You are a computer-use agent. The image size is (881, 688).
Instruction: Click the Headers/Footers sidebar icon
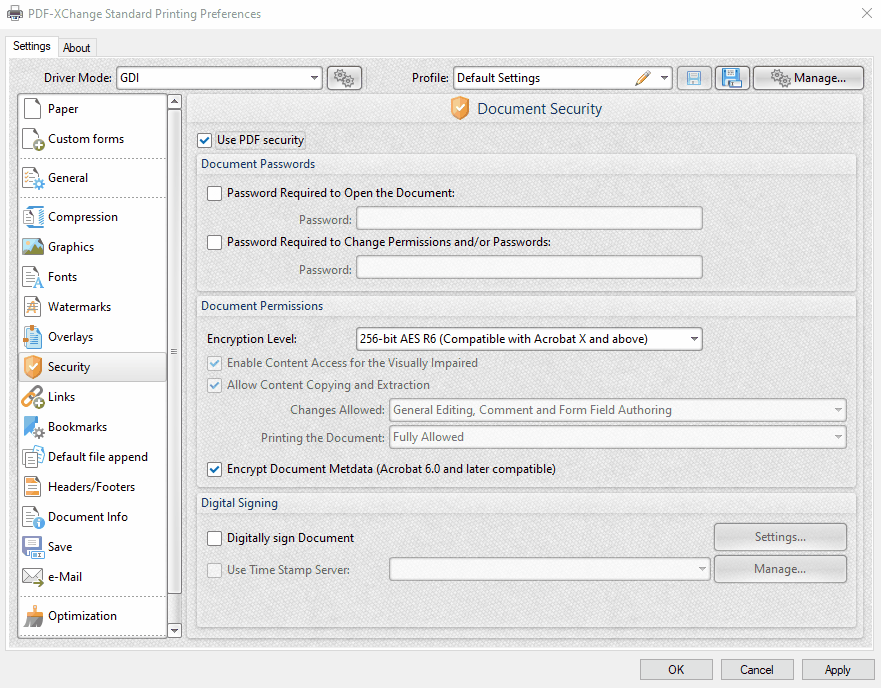click(31, 487)
